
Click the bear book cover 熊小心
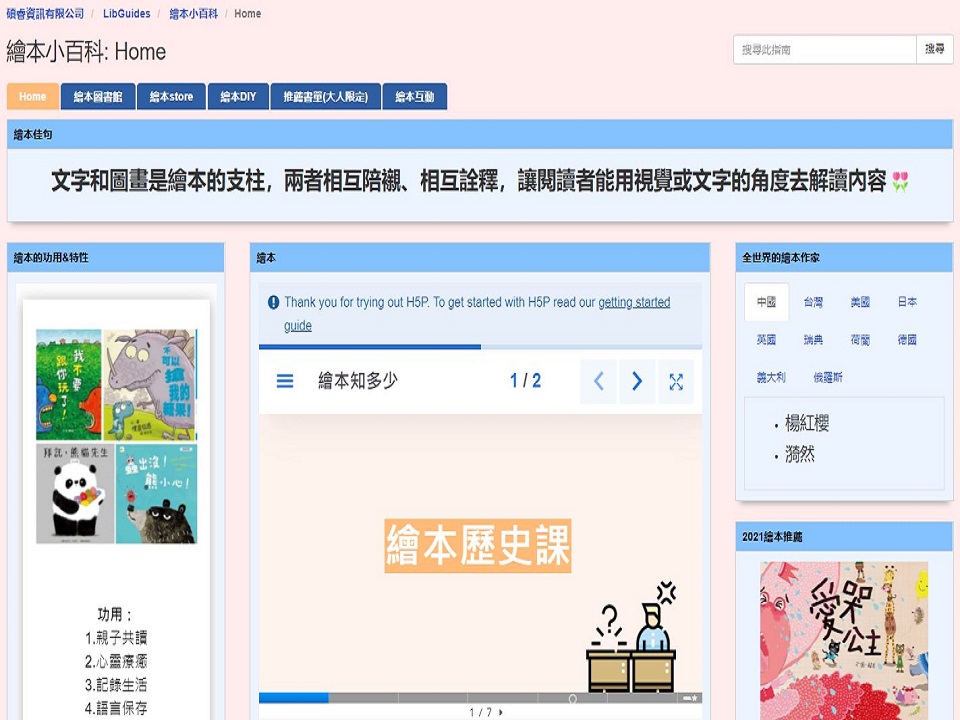point(156,494)
